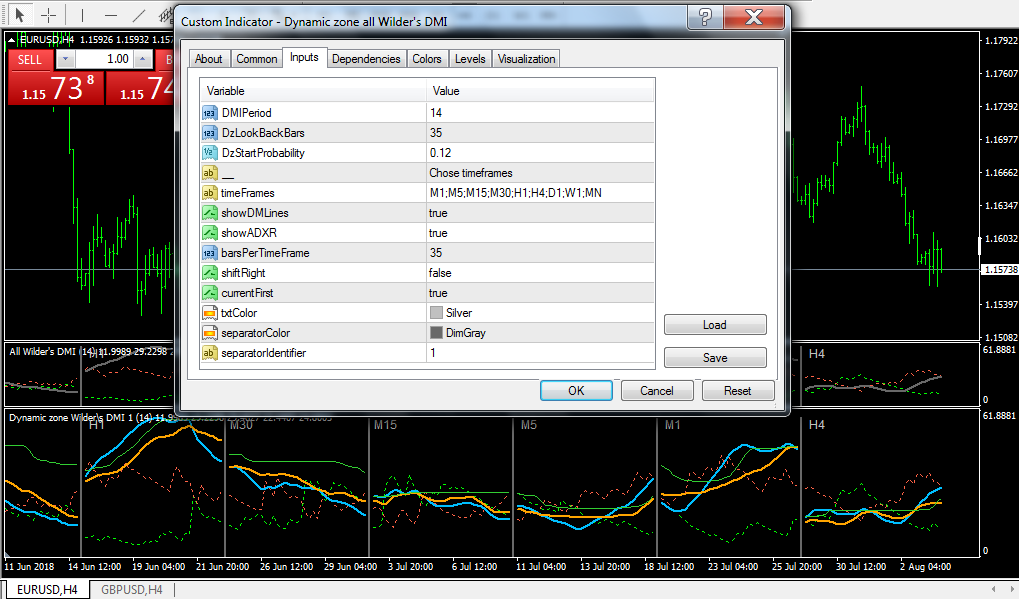The width and height of the screenshot is (1019, 599).
Task: Increase lot size with up arrow
Action: click(x=143, y=60)
